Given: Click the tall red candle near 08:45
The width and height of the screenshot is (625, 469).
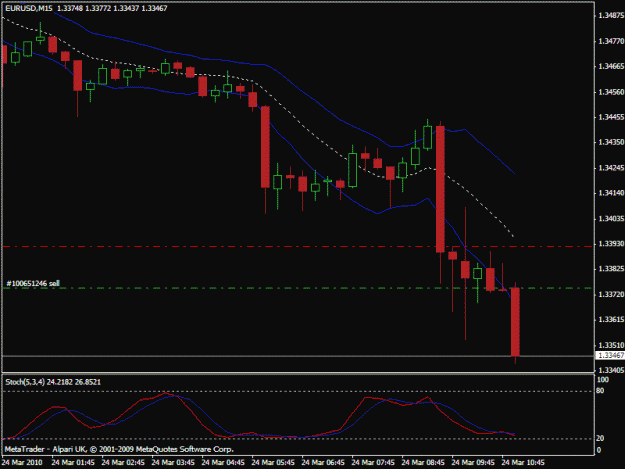Looking at the screenshot, I should [x=440, y=189].
